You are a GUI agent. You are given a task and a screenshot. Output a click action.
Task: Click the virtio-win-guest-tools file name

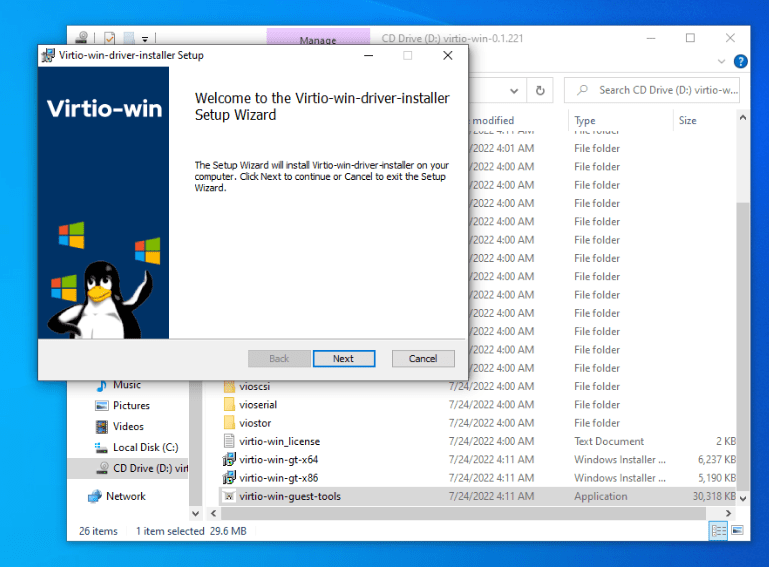click(x=290, y=496)
